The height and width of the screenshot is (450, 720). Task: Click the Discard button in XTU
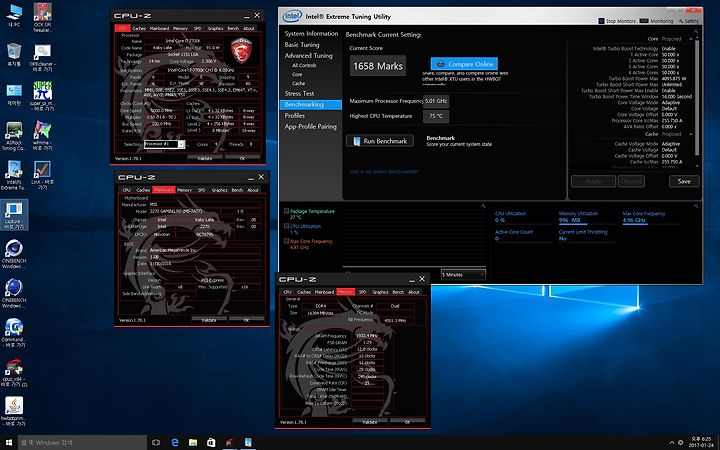click(631, 181)
